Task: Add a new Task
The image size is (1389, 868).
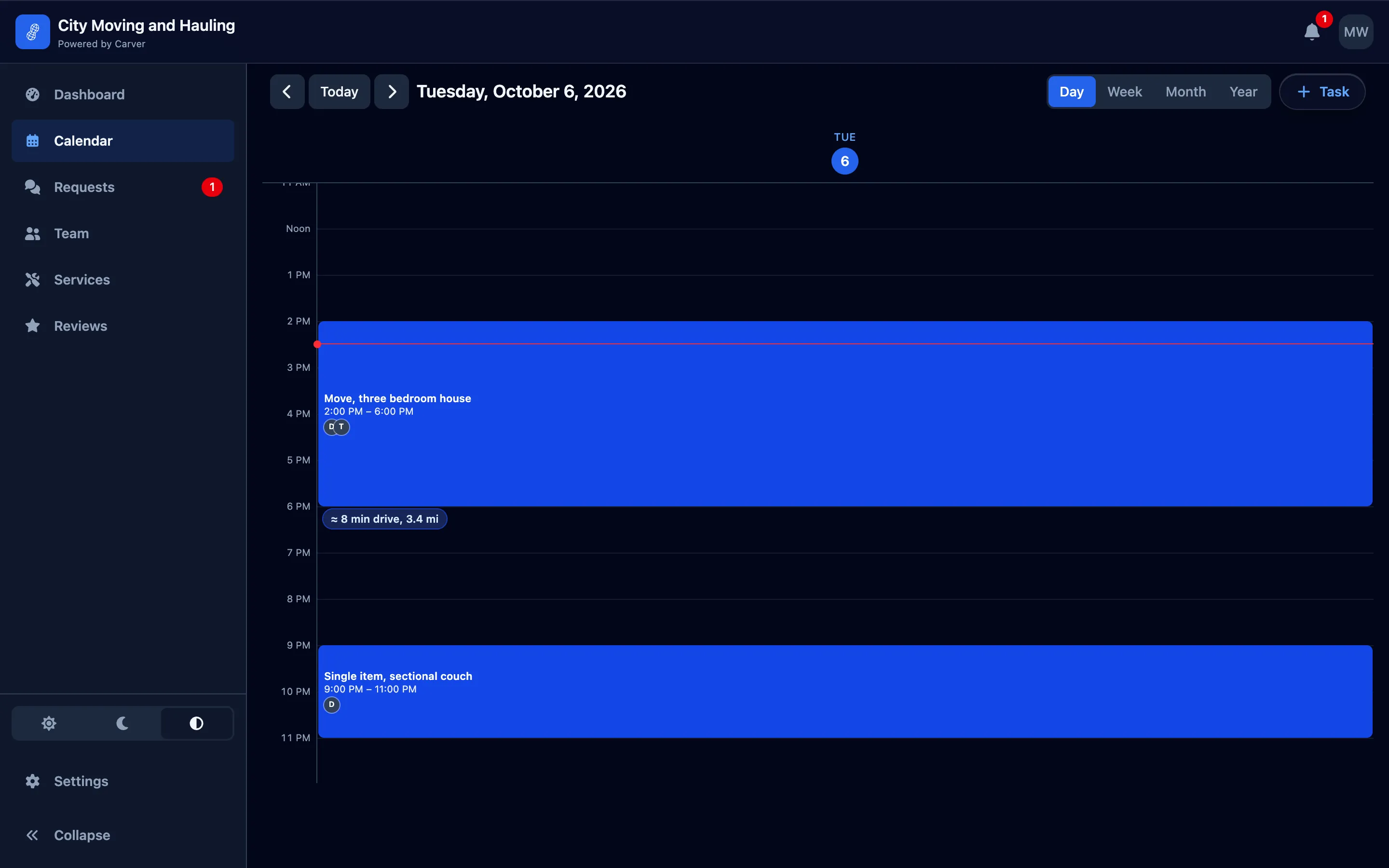Action: click(1322, 92)
